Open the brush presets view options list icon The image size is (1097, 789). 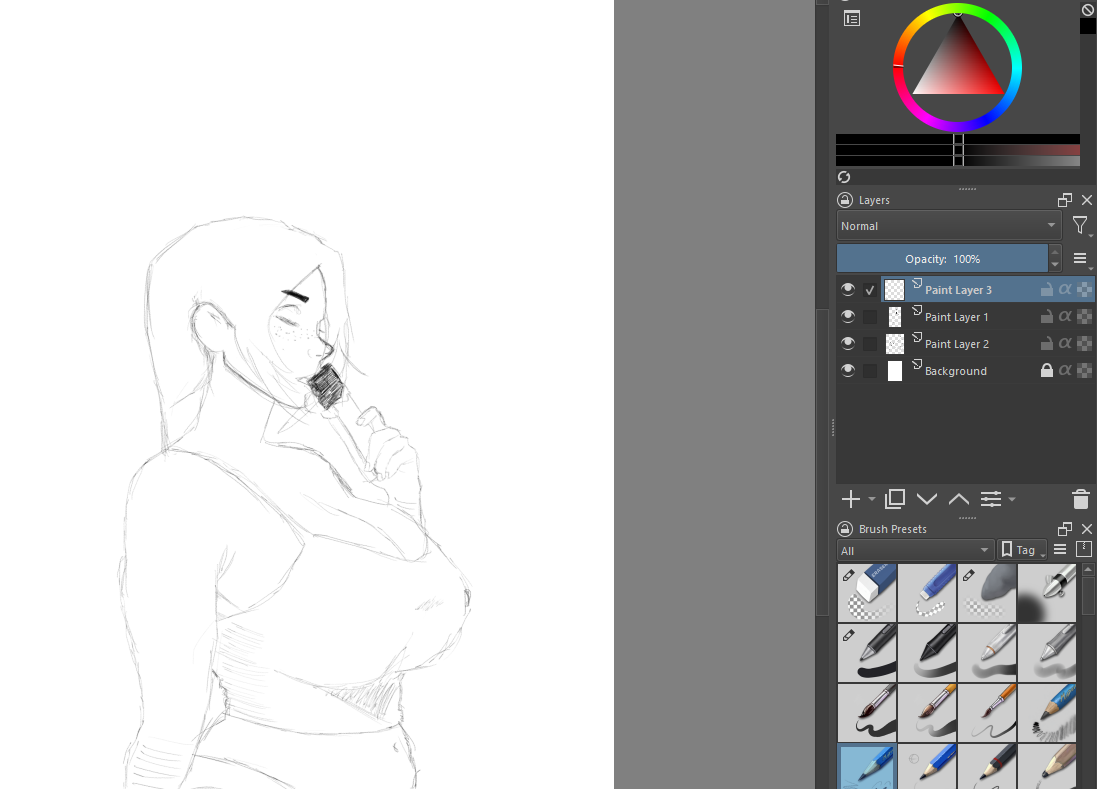tap(1061, 550)
